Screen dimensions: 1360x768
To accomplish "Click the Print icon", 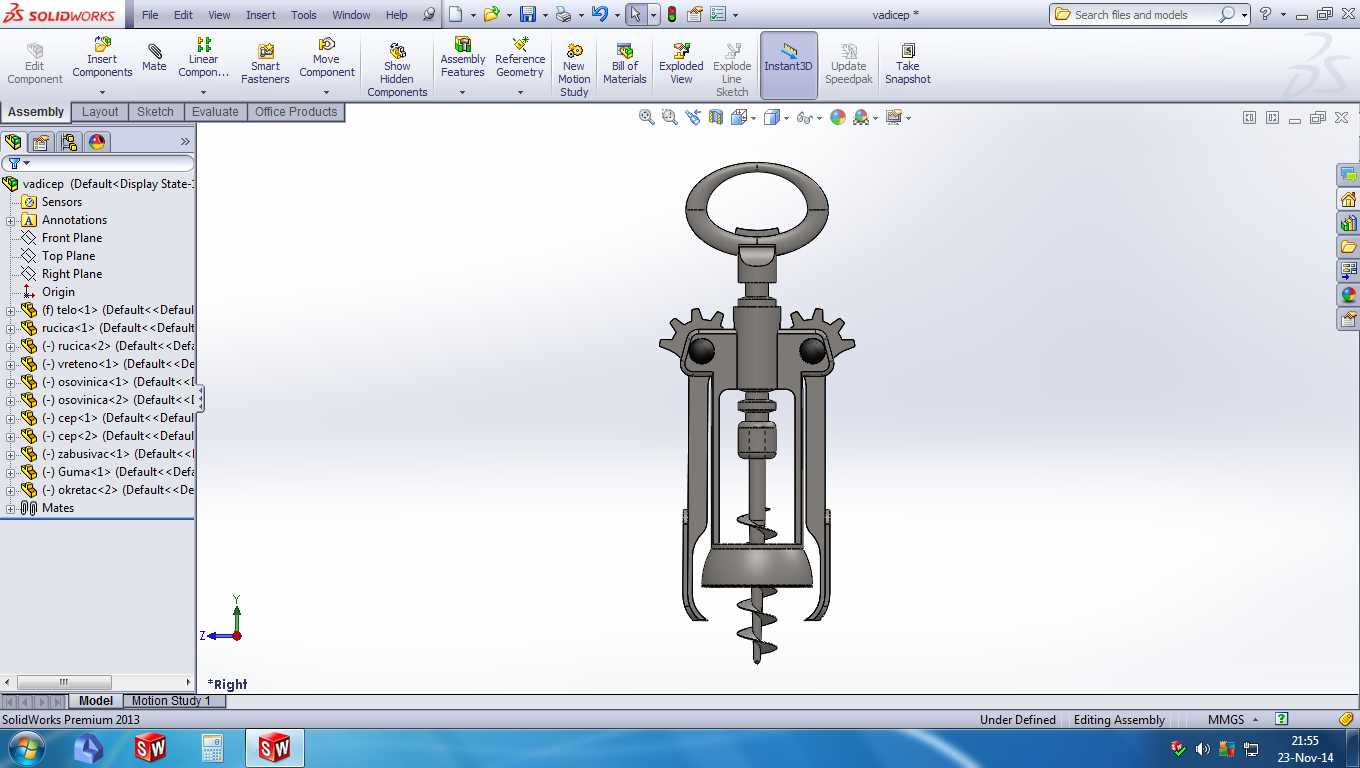I will pos(563,14).
